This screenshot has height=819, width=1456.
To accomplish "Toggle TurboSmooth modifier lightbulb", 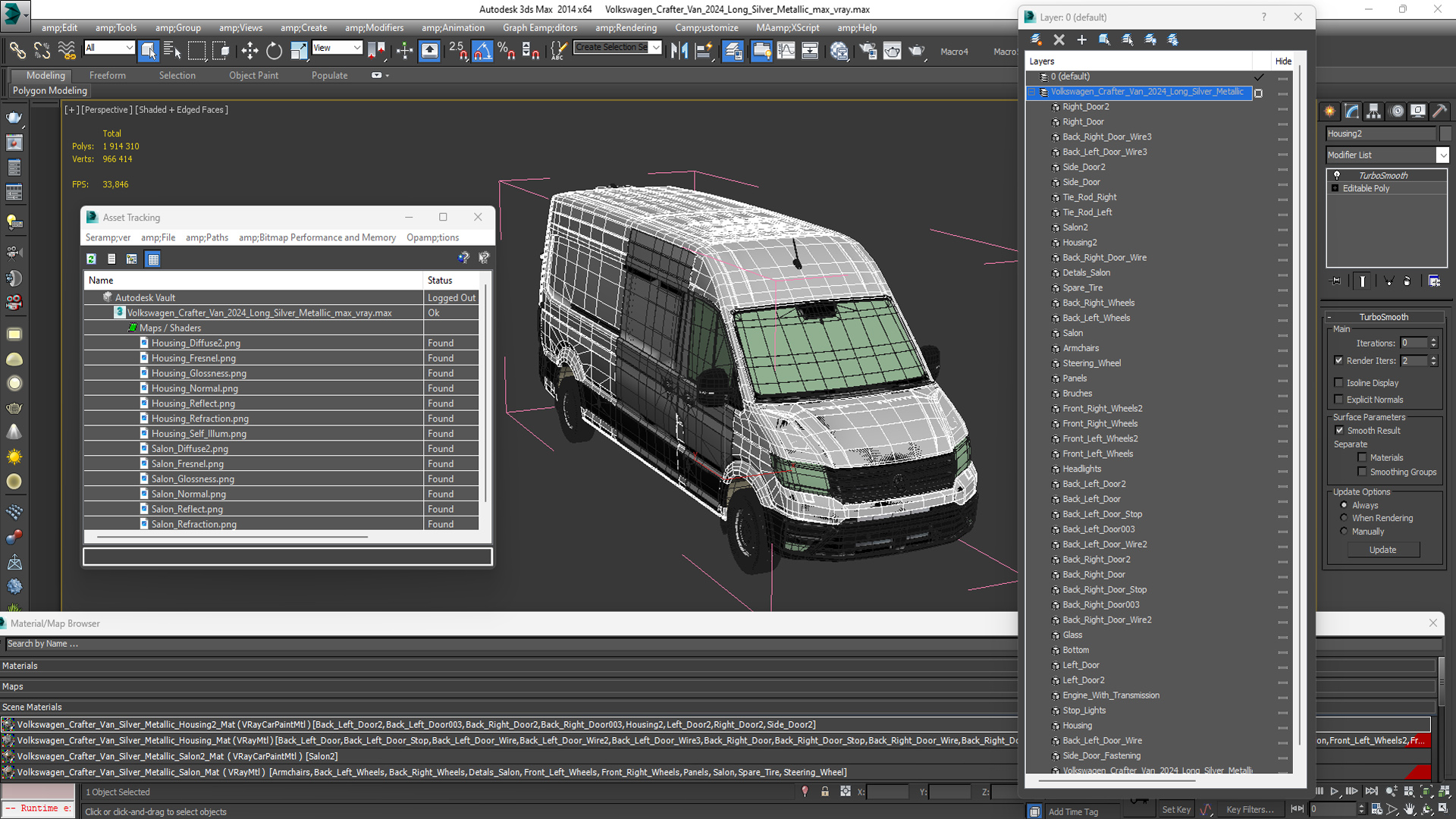I will [x=1336, y=175].
